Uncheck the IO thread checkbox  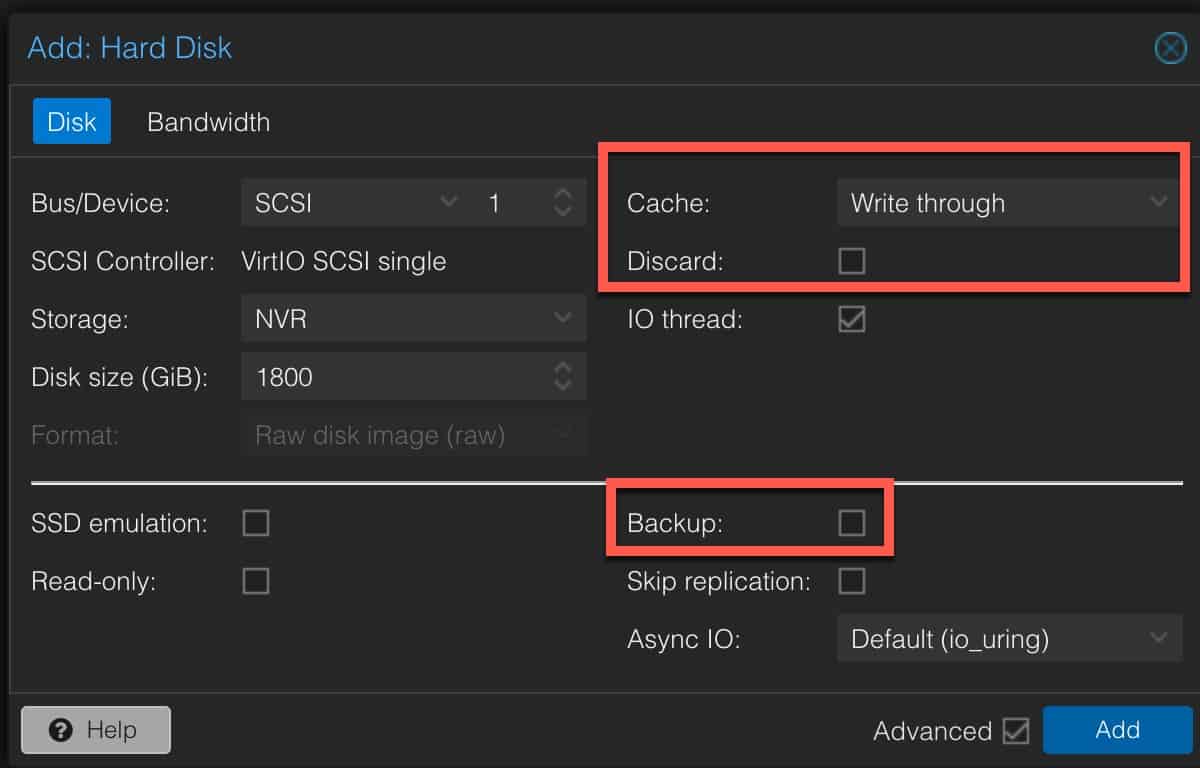click(x=852, y=320)
